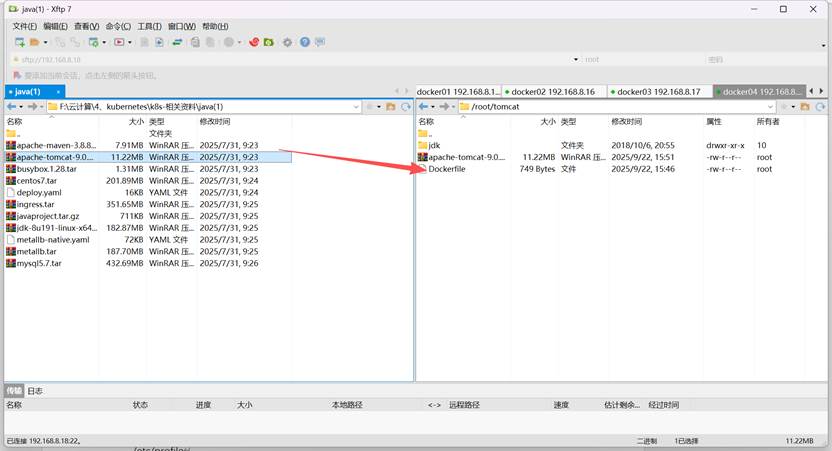Click the local pane Back arrow
The width and height of the screenshot is (832, 451).
tap(11, 107)
